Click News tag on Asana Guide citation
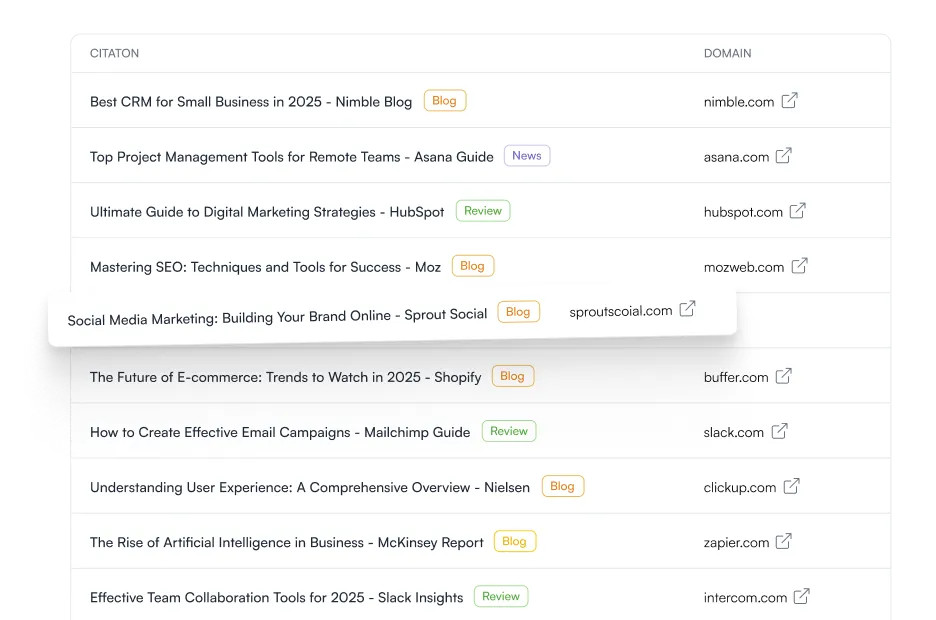This screenshot has height=620, width=936. [x=526, y=156]
